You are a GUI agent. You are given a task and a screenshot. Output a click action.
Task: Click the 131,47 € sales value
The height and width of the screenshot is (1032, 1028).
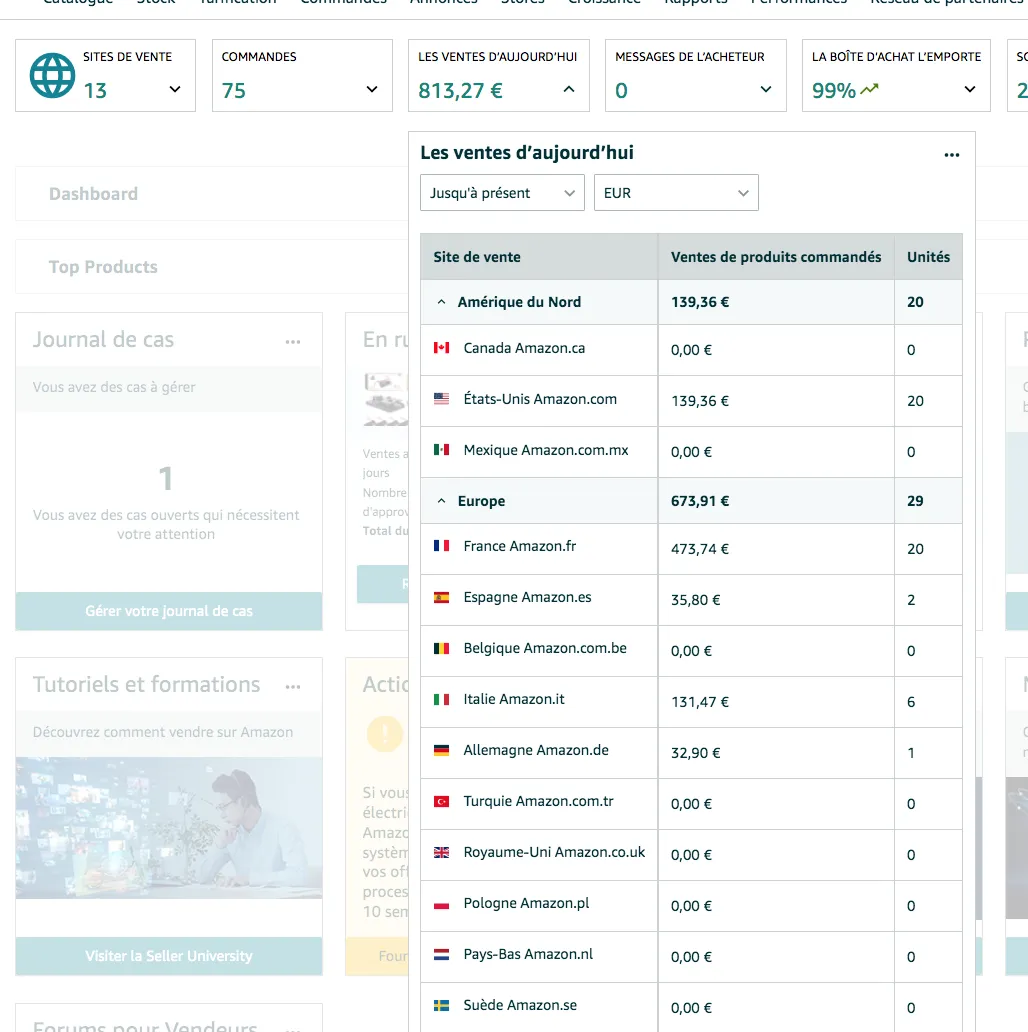click(x=700, y=702)
